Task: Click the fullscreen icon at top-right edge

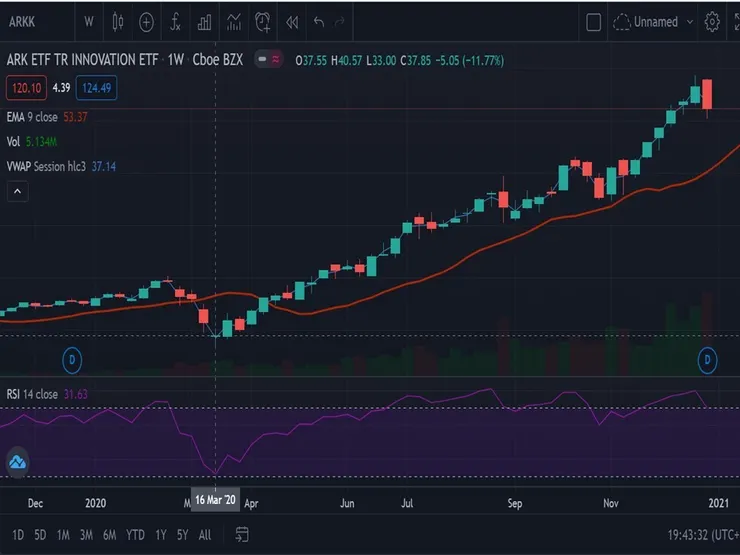Action: point(736,22)
